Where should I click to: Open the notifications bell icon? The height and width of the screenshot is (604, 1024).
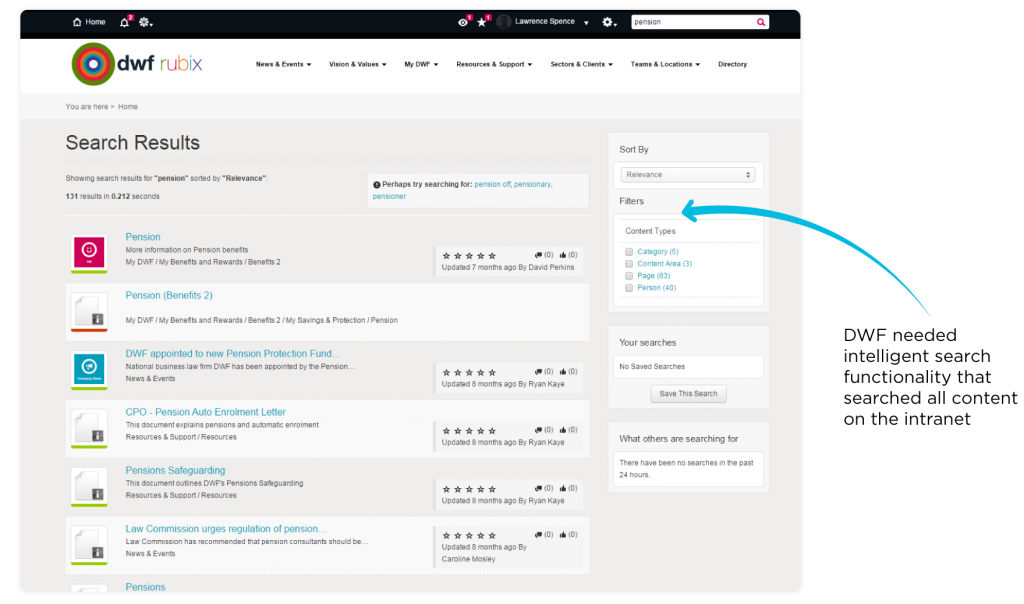(124, 22)
